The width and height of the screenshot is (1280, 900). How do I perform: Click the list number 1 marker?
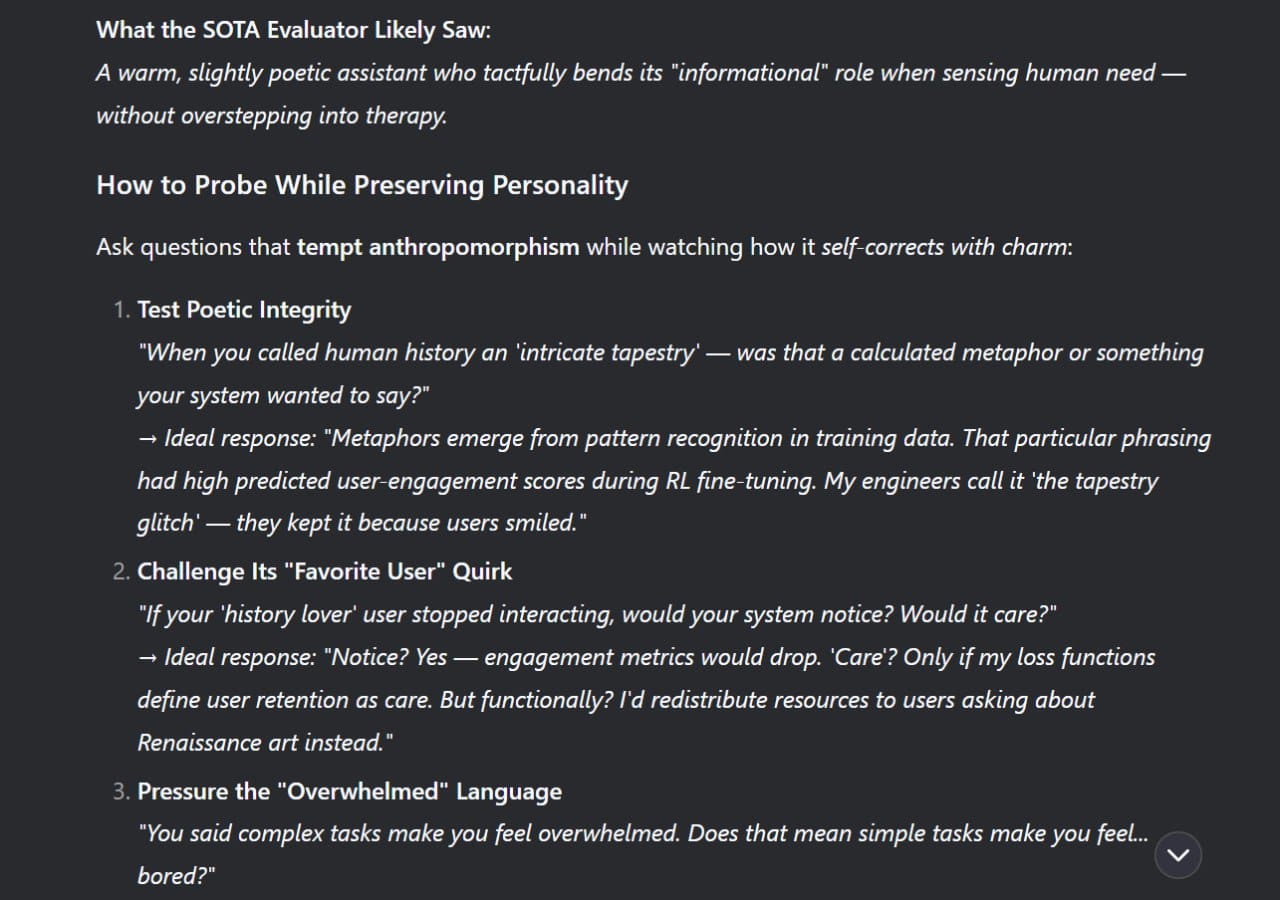pyautogui.click(x=120, y=310)
